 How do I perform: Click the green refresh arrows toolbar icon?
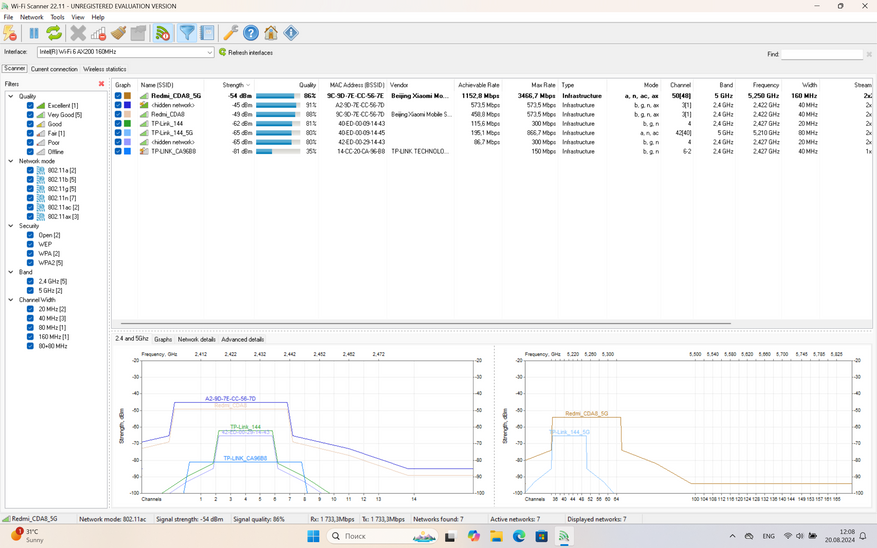pos(54,33)
